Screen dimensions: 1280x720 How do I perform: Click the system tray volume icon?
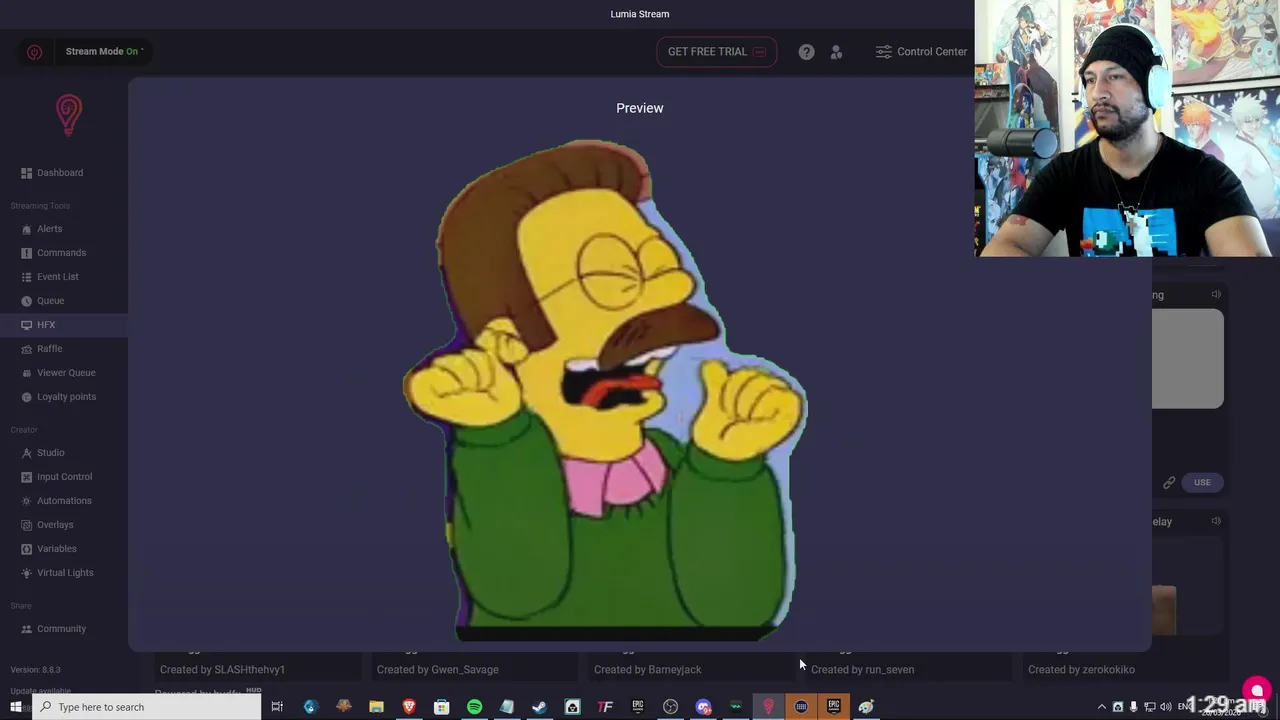coord(1165,707)
